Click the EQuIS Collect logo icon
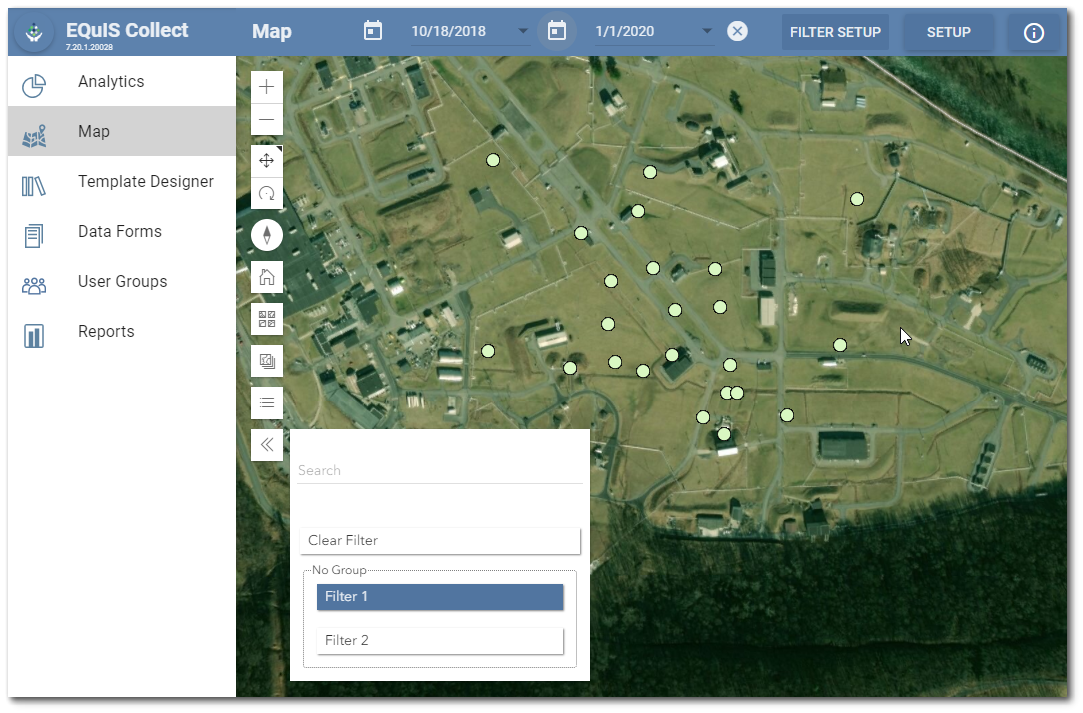This screenshot has height=713, width=1083. (34, 32)
